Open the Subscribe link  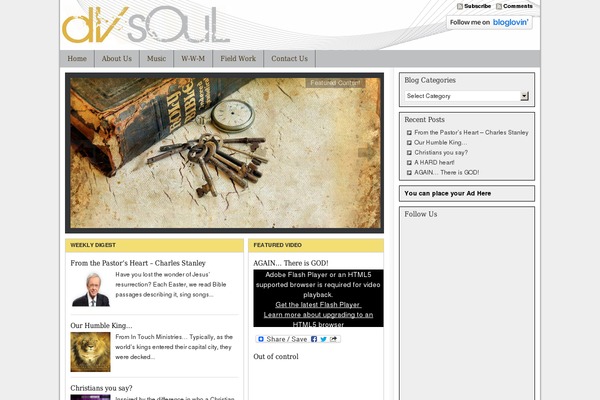pos(477,6)
